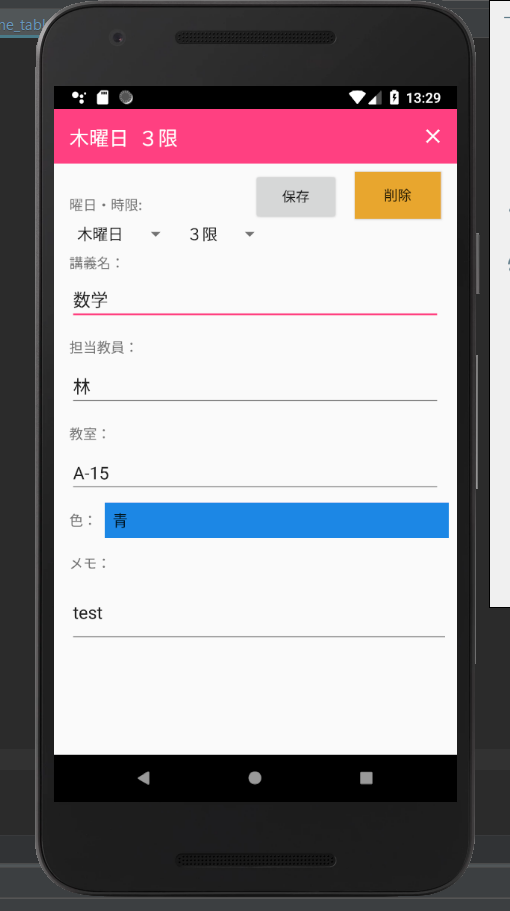Tap the battery charging status icon
The width and height of the screenshot is (510, 911).
coord(394,98)
